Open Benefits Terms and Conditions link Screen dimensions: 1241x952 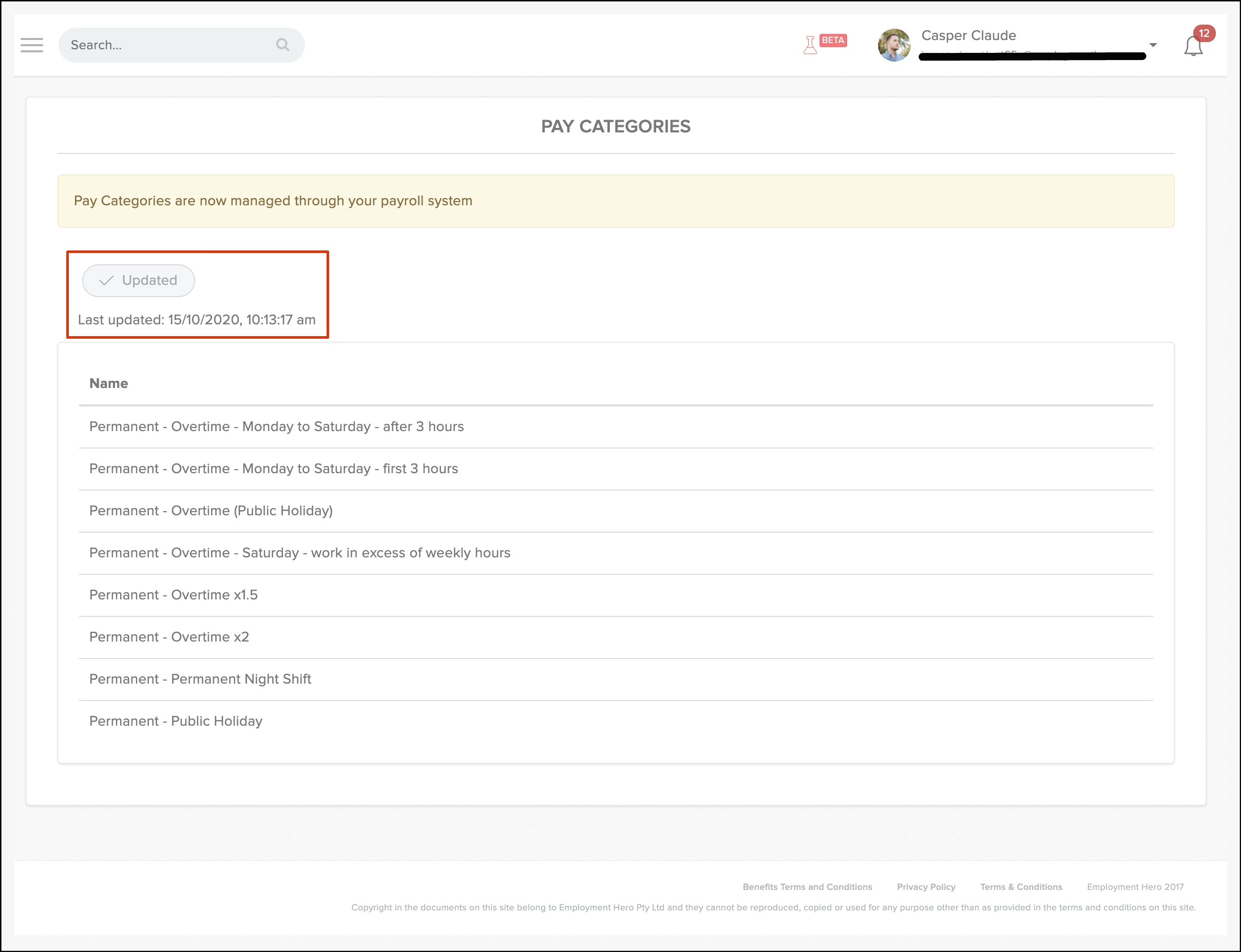tap(807, 887)
